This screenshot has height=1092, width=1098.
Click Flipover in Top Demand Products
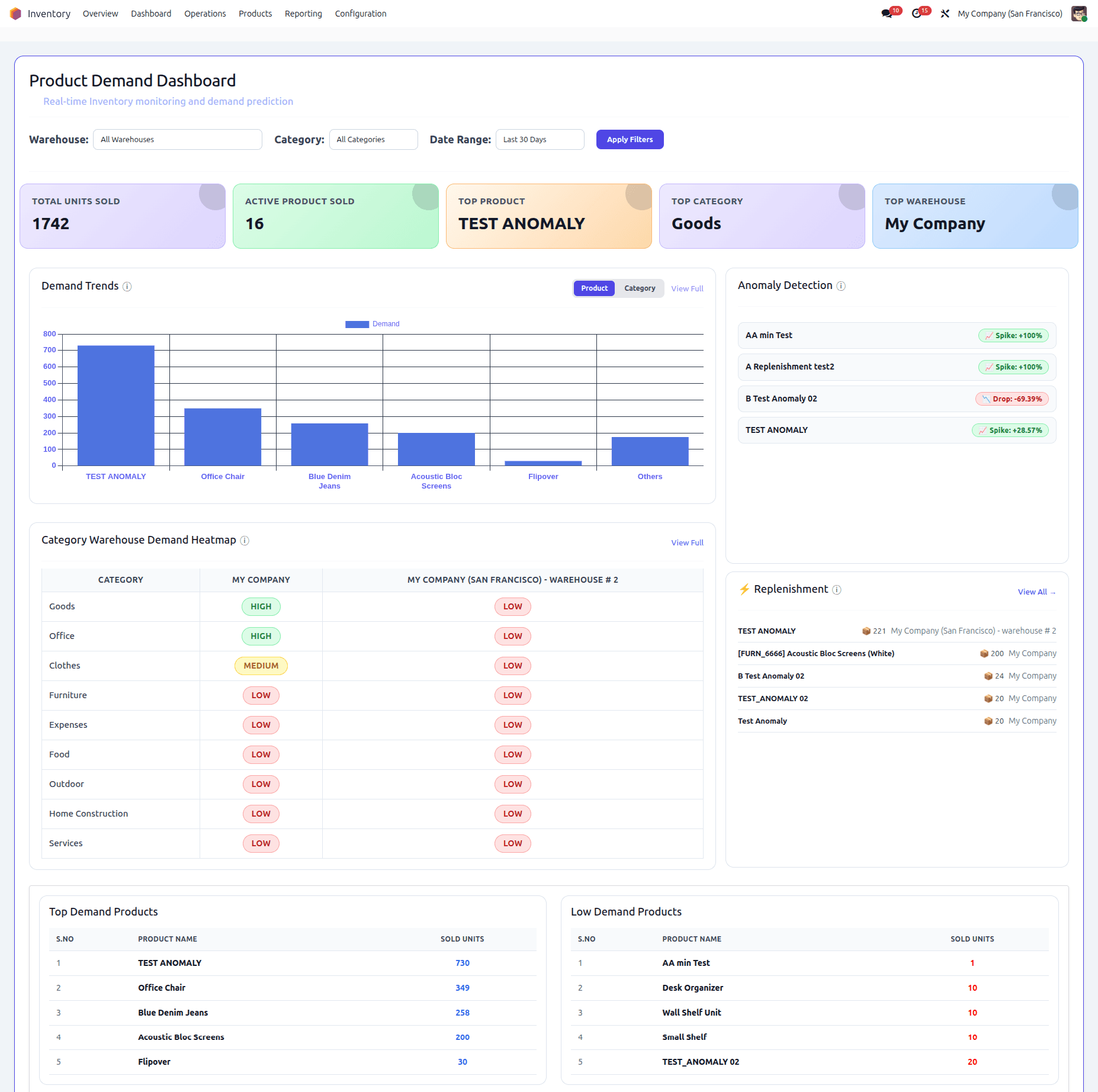[x=154, y=1062]
